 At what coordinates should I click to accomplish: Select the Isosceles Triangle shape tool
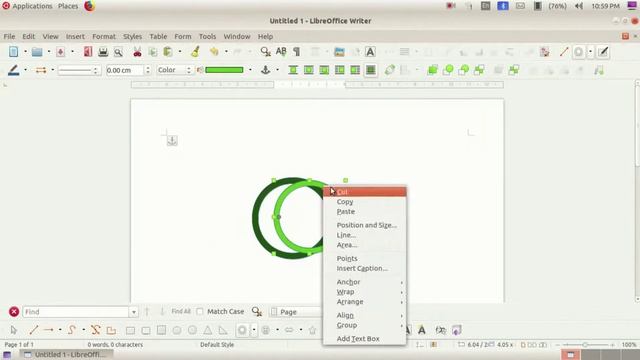208,330
